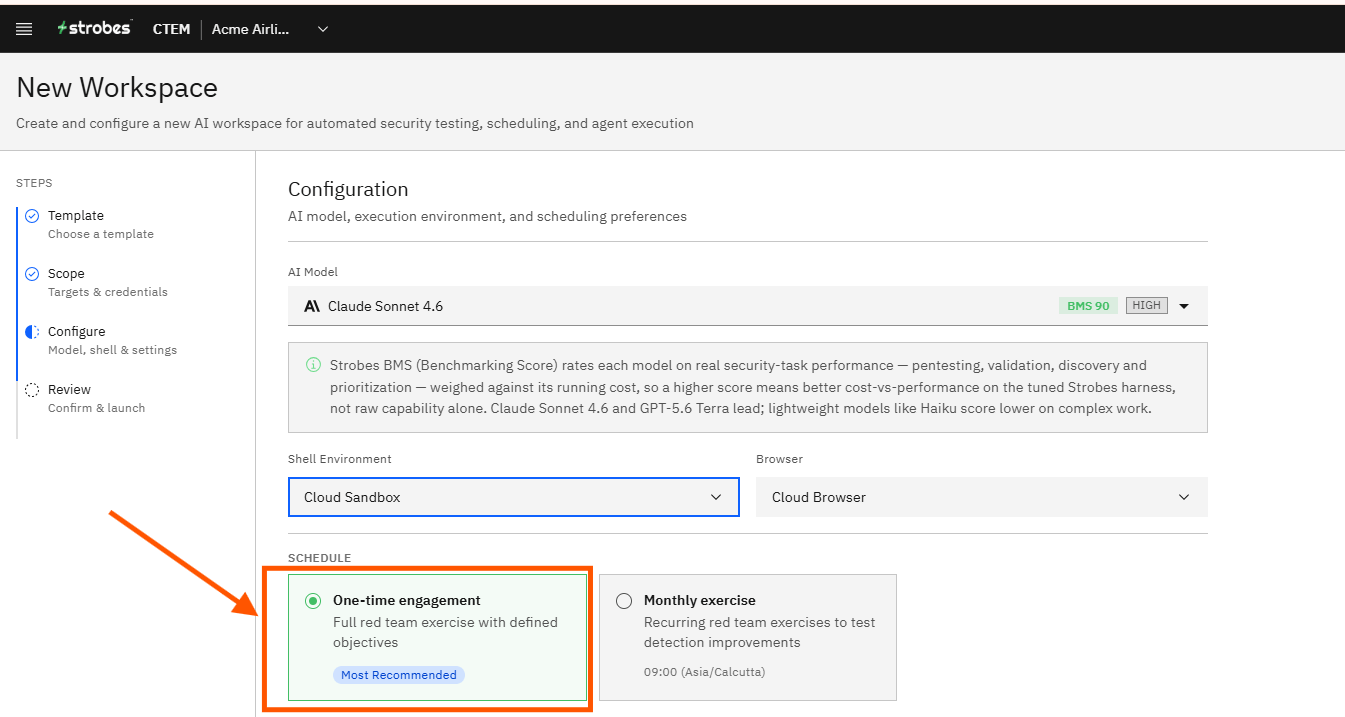Open the Review step

[69, 389]
